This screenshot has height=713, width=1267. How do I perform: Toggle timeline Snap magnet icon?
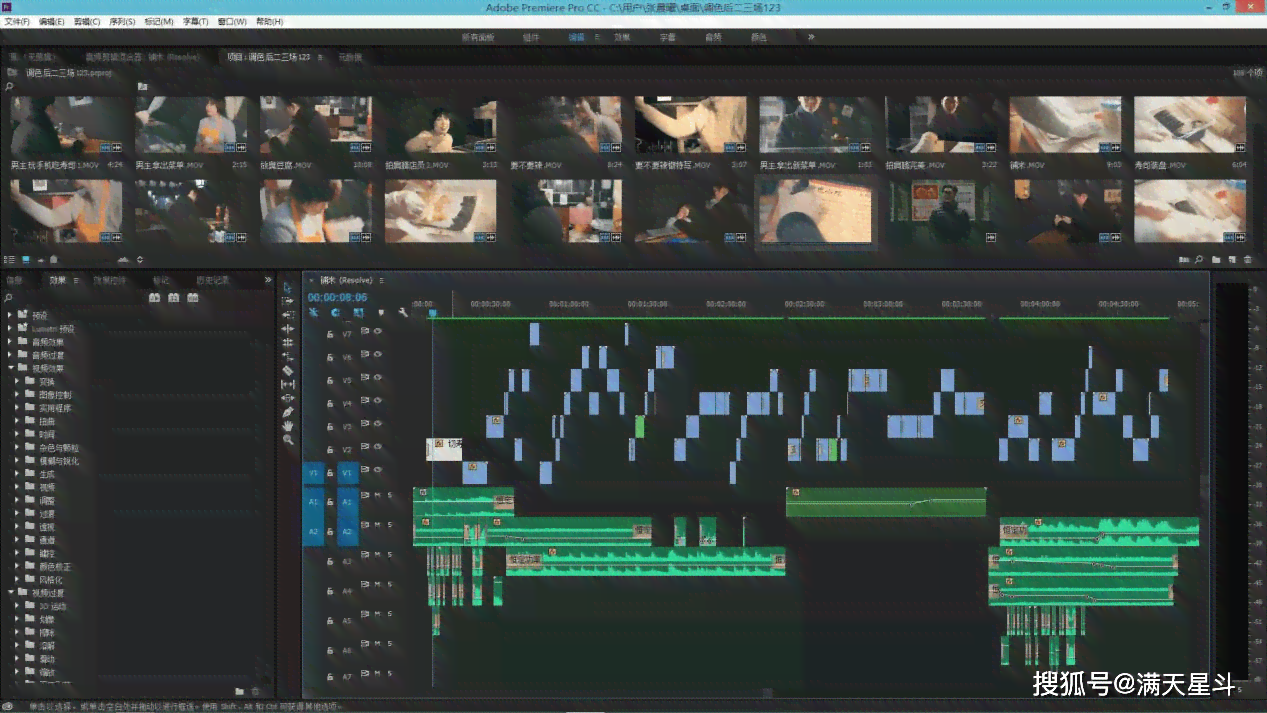click(x=335, y=312)
